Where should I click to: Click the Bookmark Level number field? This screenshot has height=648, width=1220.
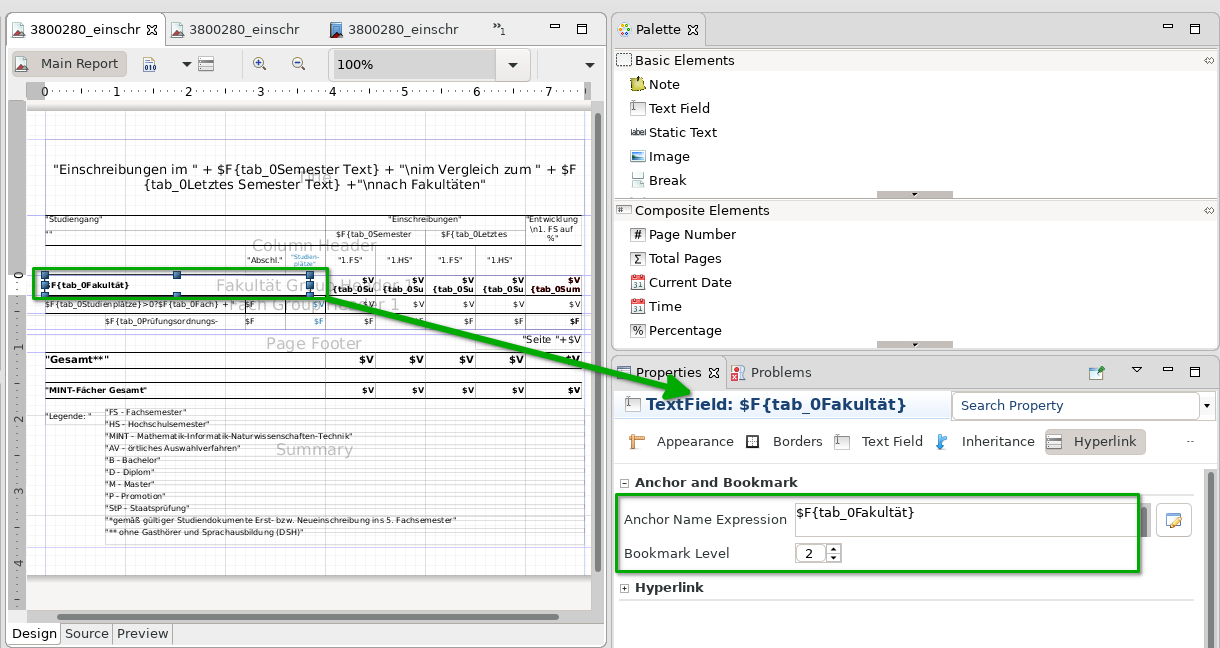[x=811, y=553]
